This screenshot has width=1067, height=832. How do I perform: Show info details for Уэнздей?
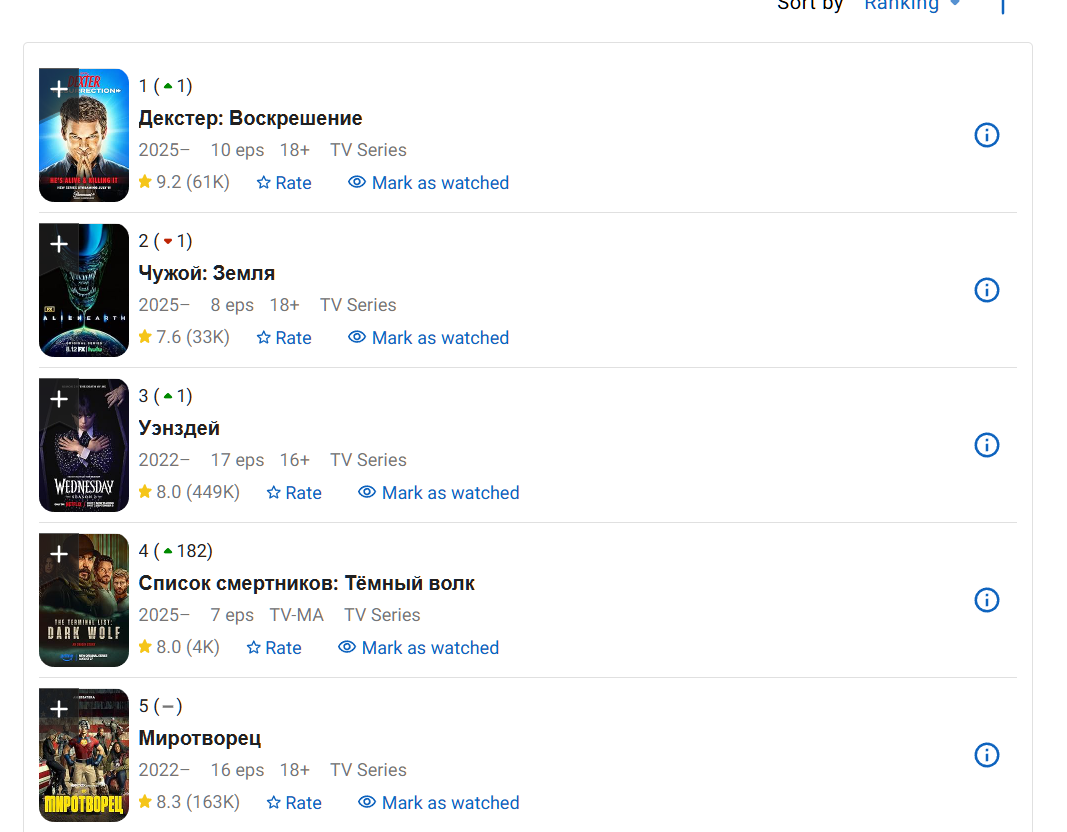tap(986, 445)
